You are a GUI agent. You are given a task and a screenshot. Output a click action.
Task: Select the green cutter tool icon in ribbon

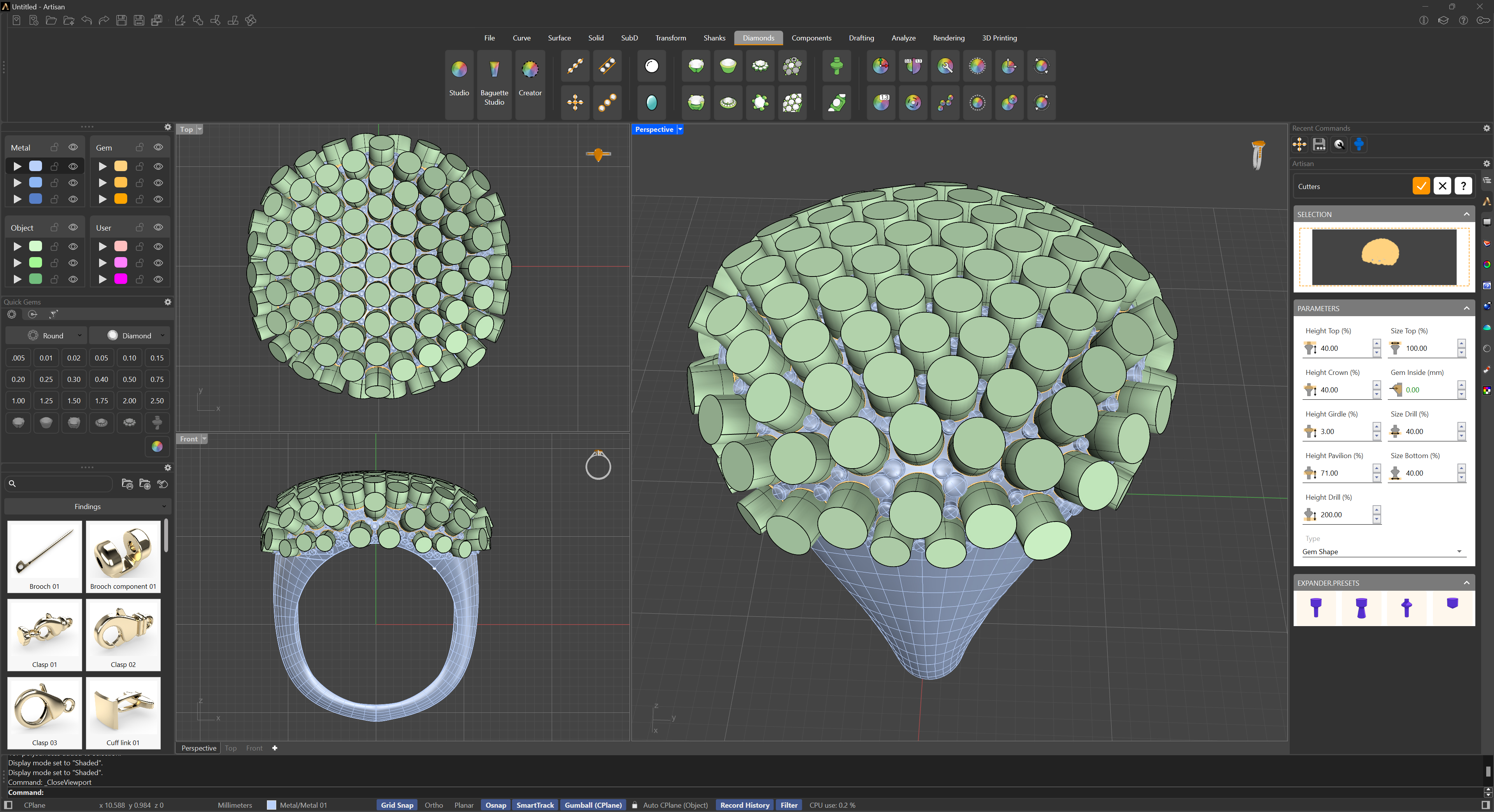[x=836, y=66]
